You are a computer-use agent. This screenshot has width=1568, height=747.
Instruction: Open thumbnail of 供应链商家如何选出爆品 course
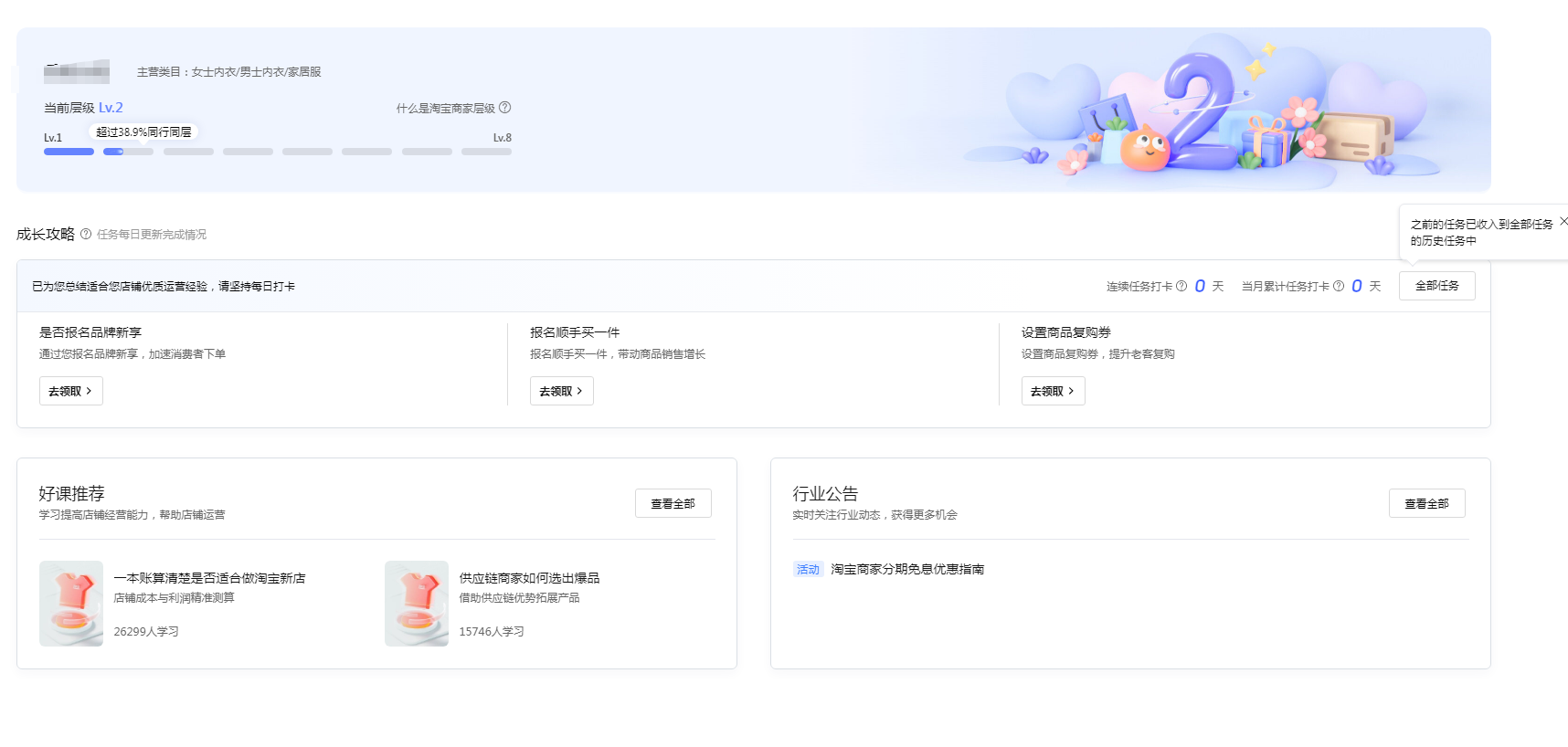(417, 604)
